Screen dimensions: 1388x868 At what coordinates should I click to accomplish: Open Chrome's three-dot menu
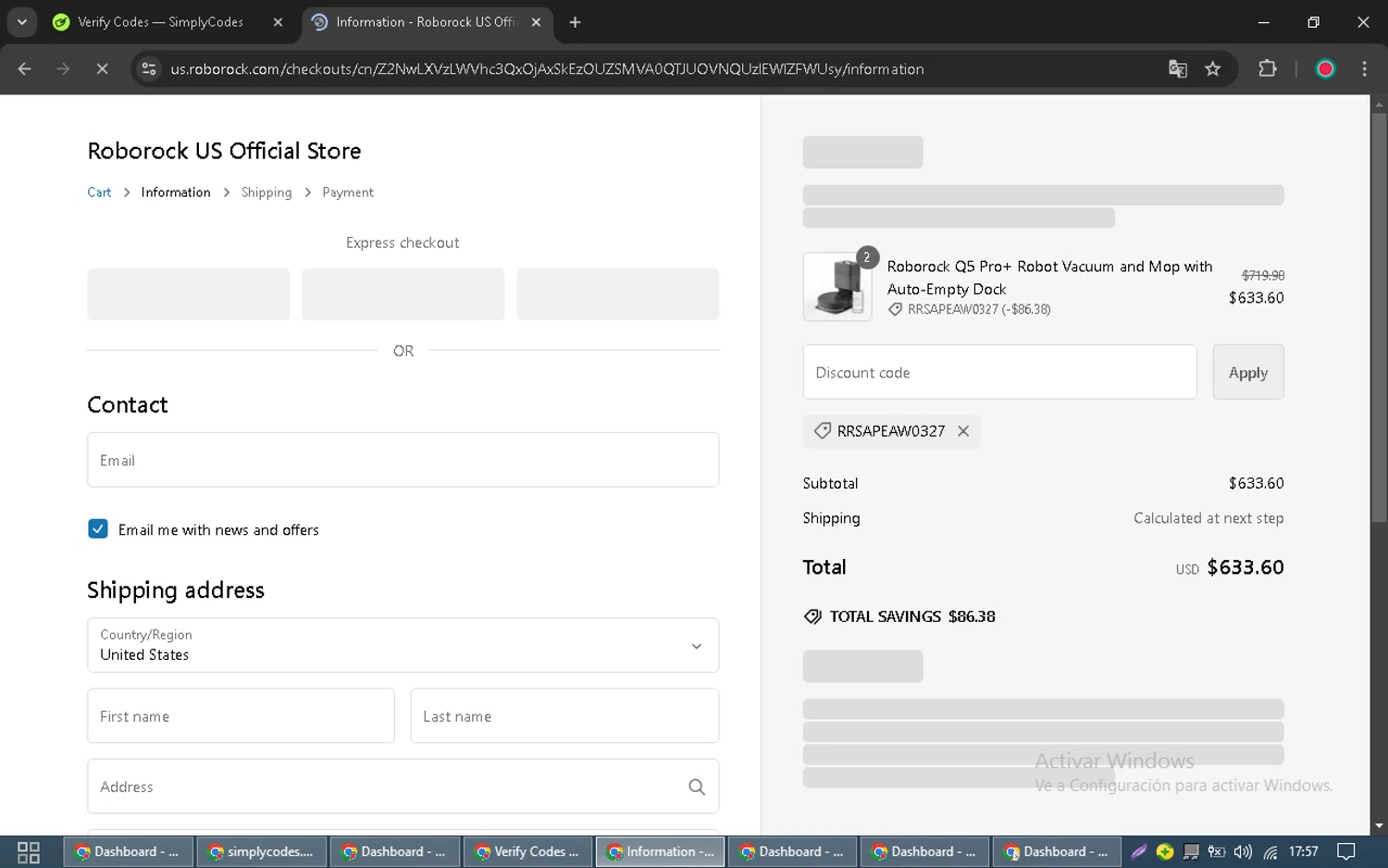pyautogui.click(x=1364, y=68)
